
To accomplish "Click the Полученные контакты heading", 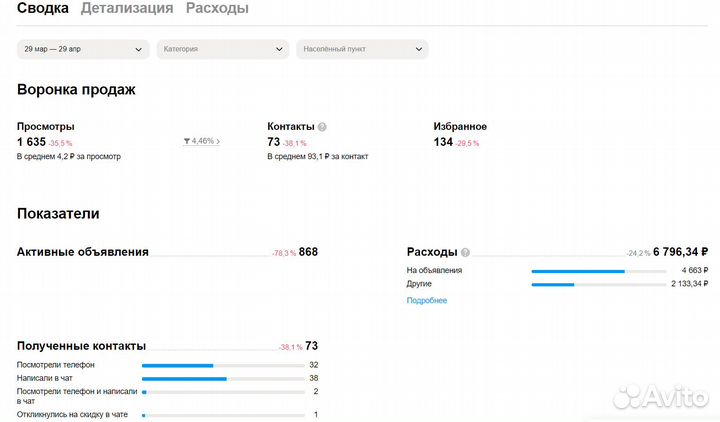I will click(x=81, y=346).
